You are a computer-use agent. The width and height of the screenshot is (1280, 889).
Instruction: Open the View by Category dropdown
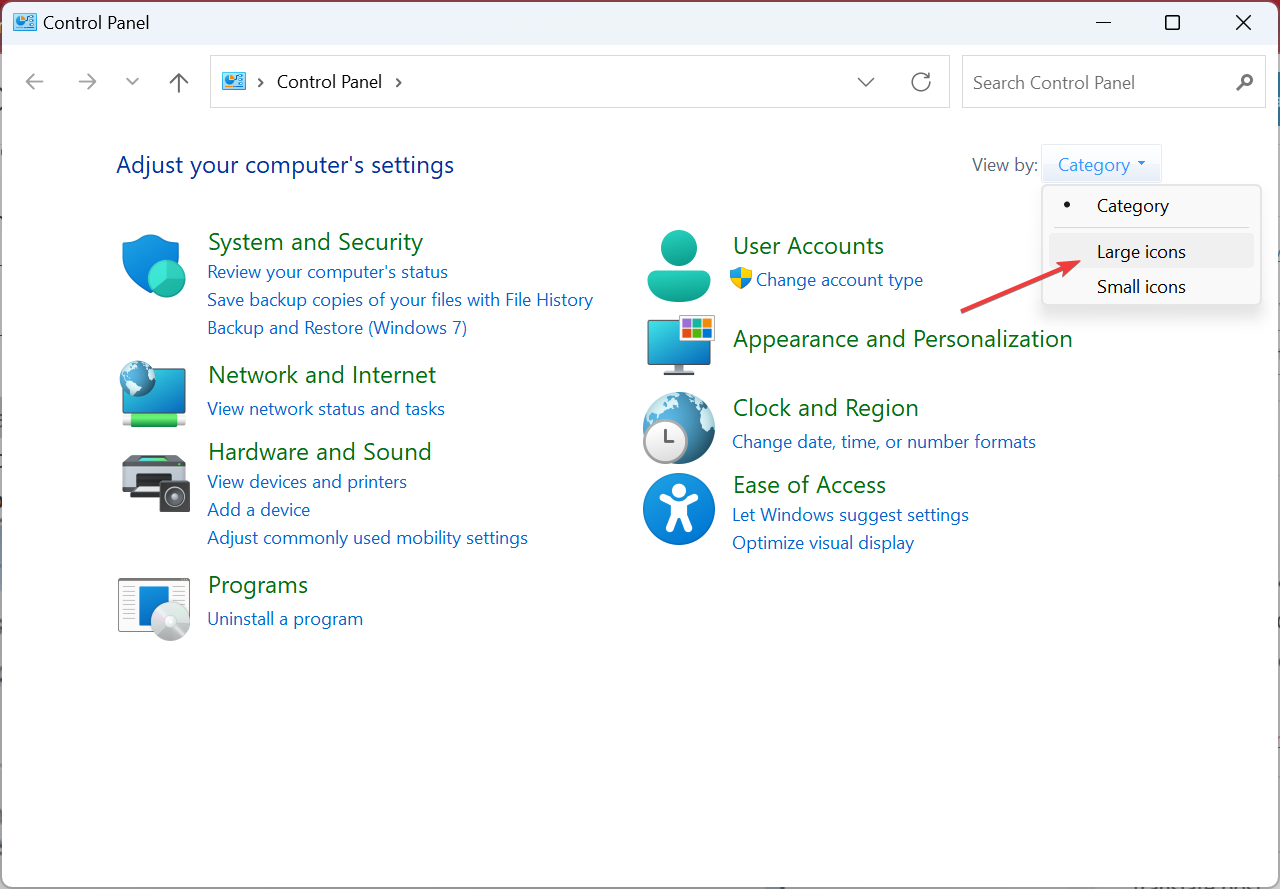[x=1101, y=165]
